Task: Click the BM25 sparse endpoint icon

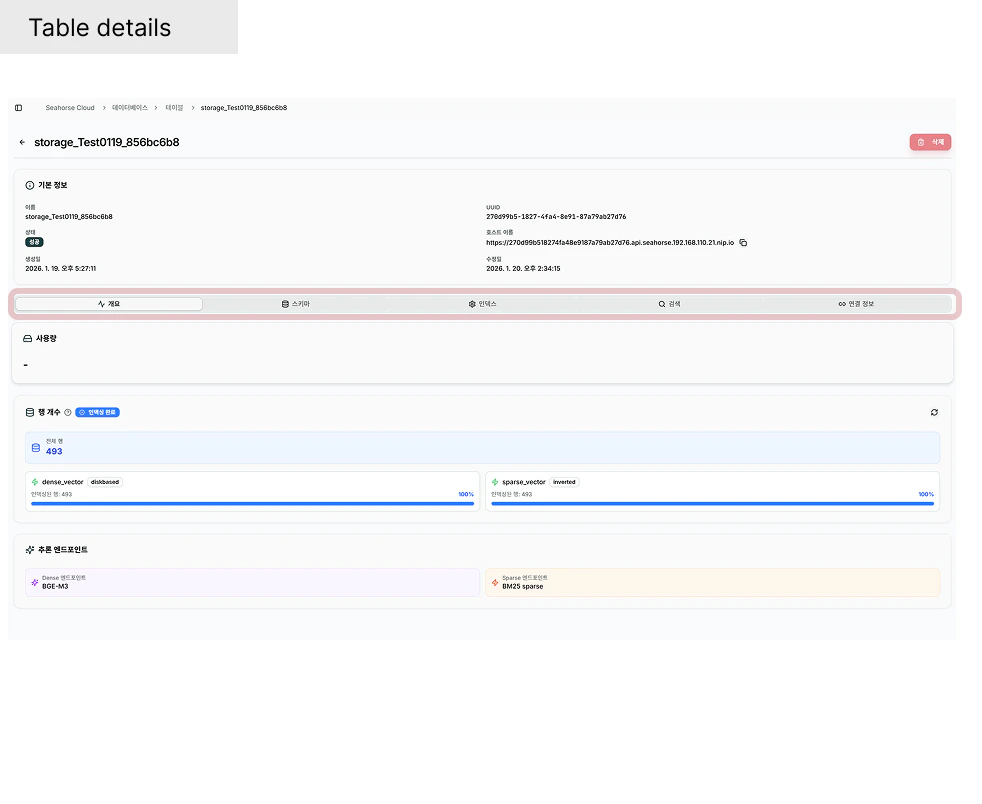Action: coord(495,582)
